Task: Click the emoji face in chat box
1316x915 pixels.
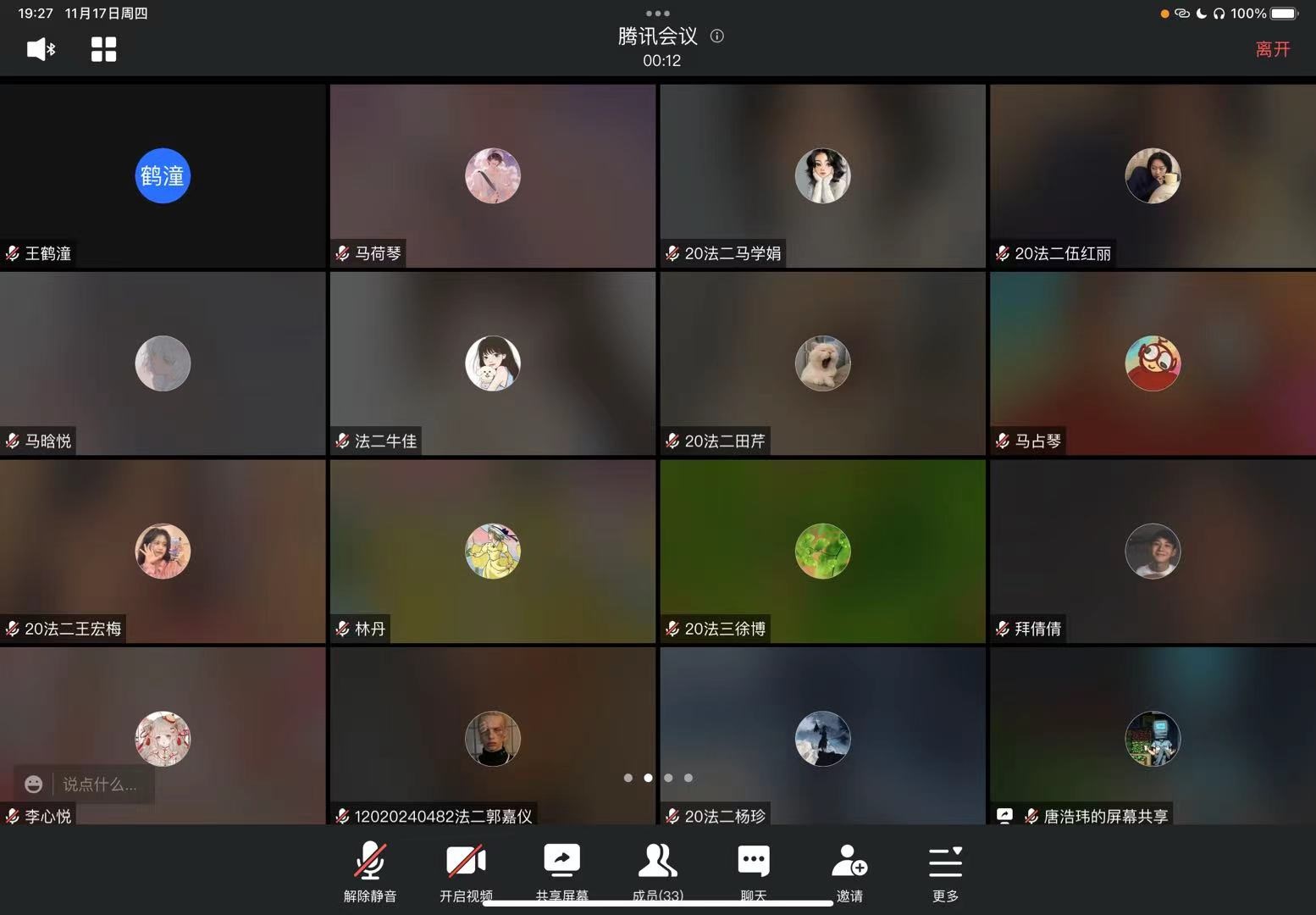Action: pos(34,785)
